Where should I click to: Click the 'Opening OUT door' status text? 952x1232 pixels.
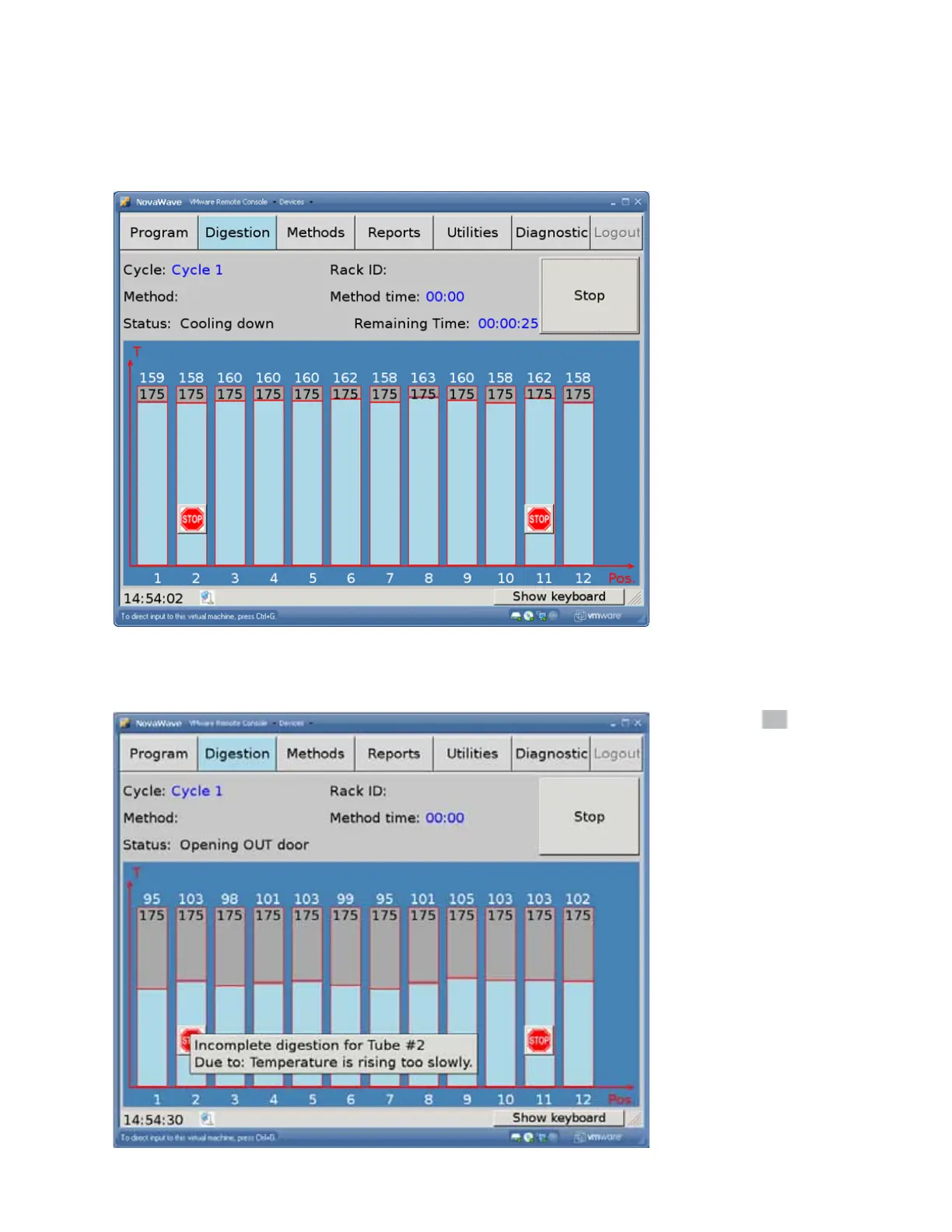tap(244, 845)
